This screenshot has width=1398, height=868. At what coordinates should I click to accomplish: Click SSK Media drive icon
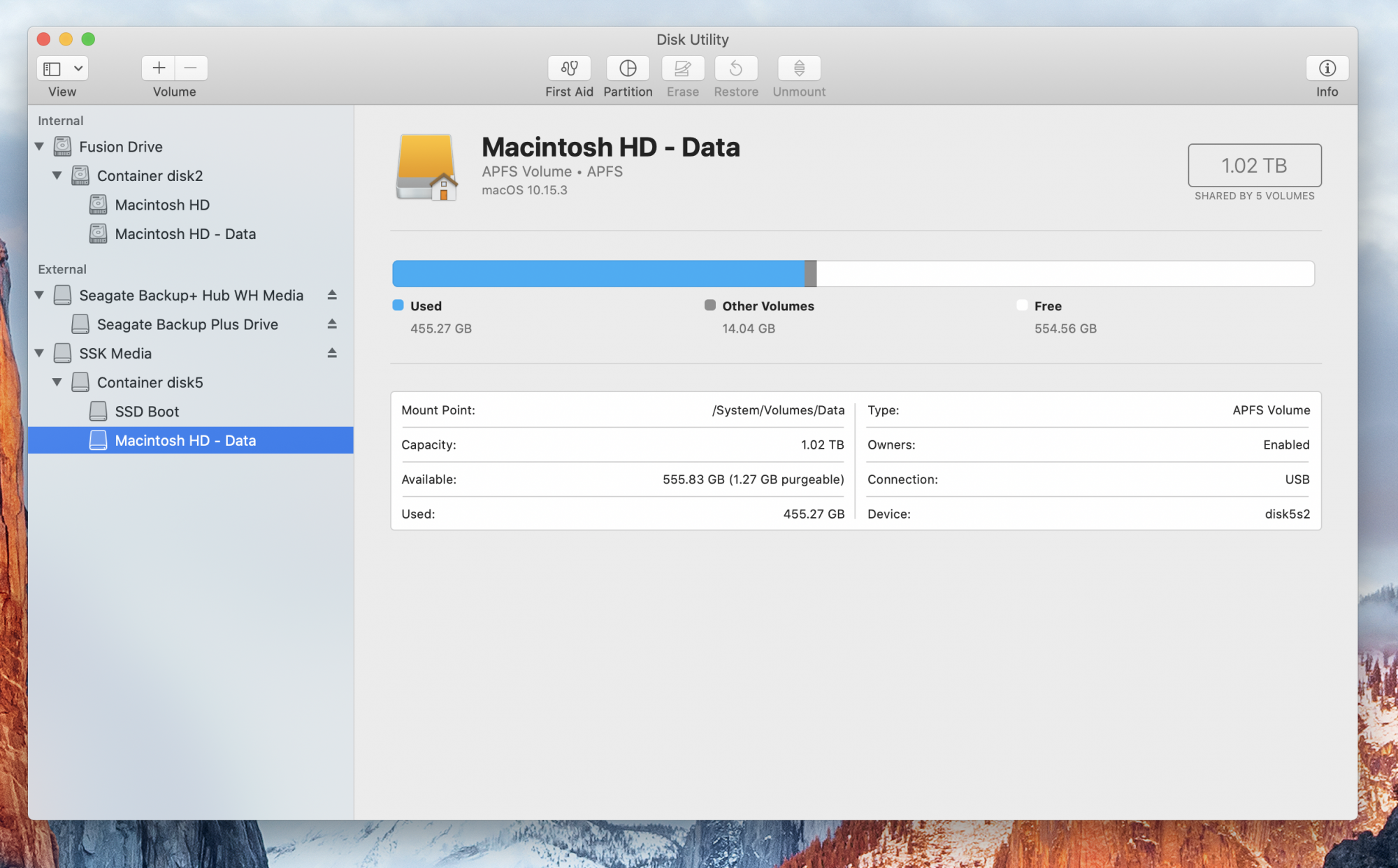pos(63,353)
